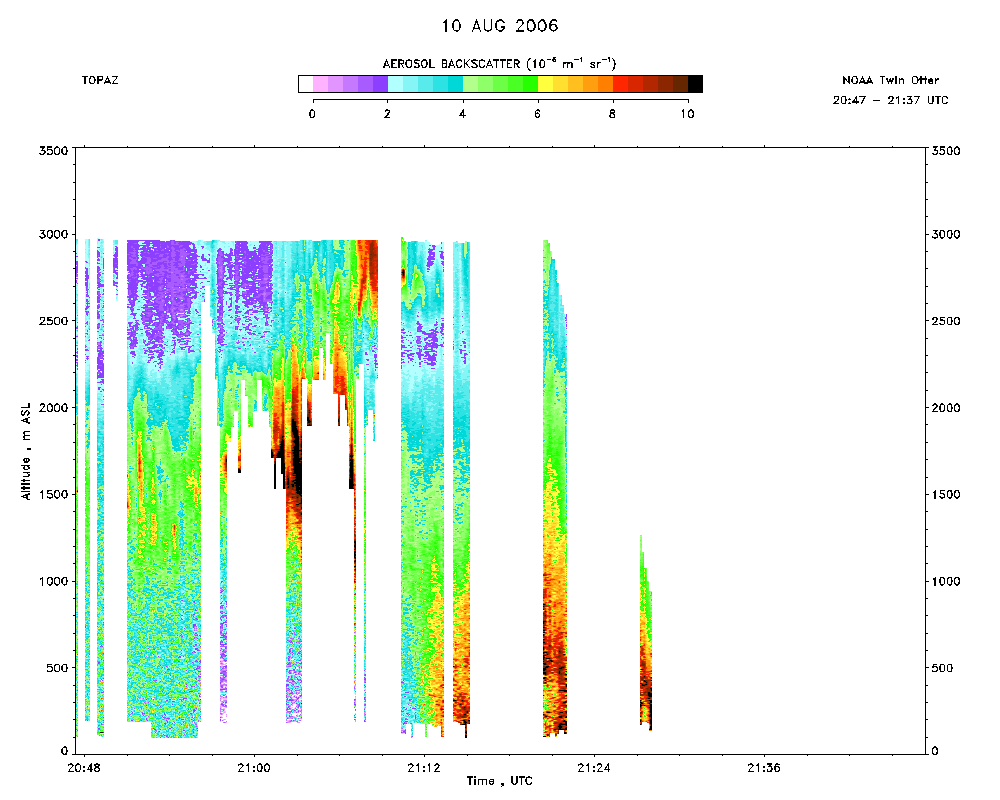Click the purple colorbar segment just below 2
Viewport: 1000px width, 800px height.
click(x=380, y=84)
